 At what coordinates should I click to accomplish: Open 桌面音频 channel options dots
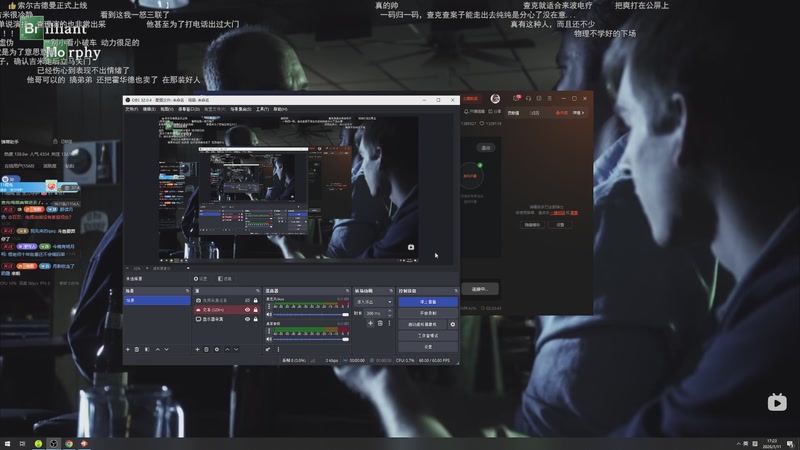269,331
